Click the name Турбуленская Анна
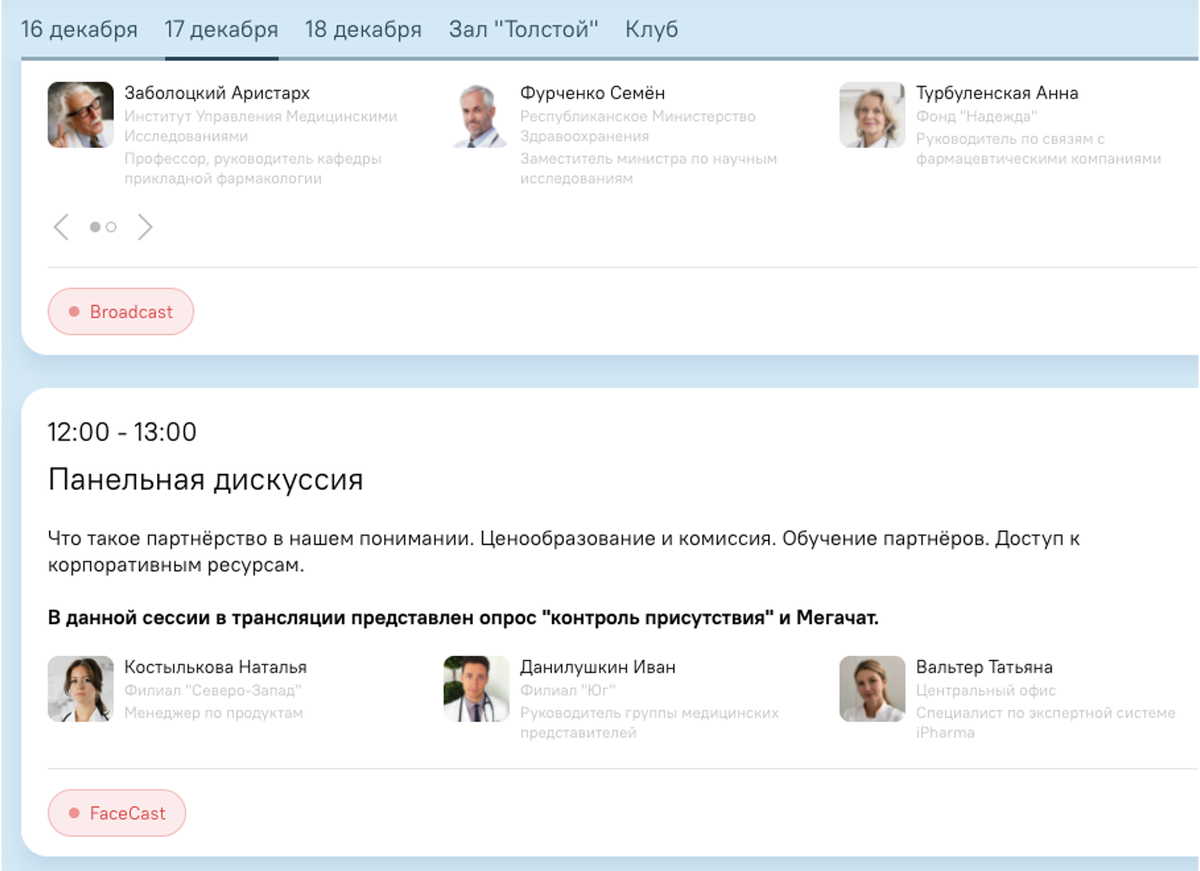Image resolution: width=1200 pixels, height=871 pixels. click(997, 93)
